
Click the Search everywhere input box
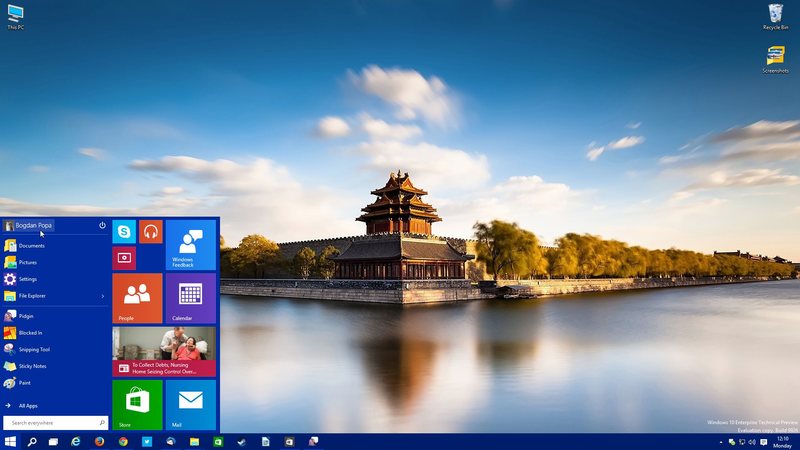click(55, 423)
